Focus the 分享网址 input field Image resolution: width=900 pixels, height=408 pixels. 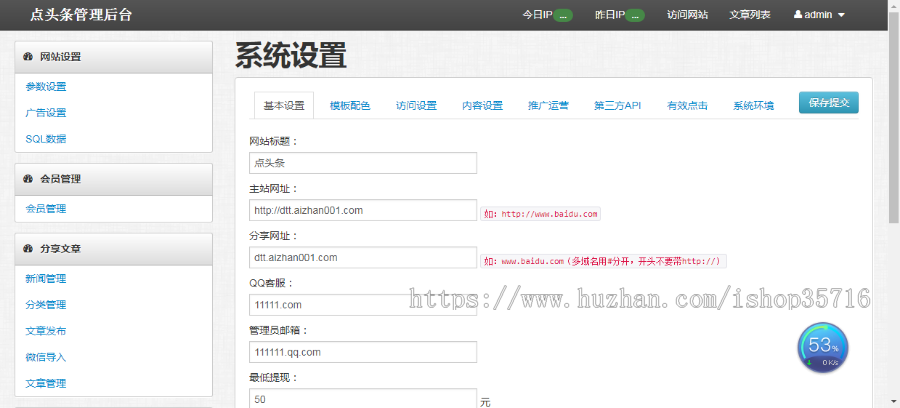[363, 258]
